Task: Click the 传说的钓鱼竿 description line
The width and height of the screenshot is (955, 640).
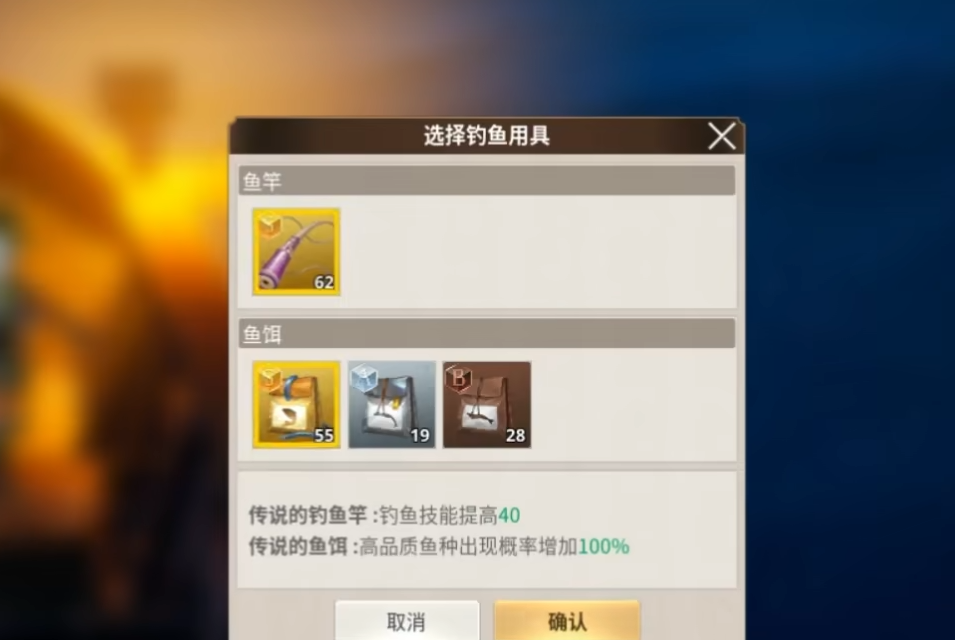Action: [x=384, y=516]
